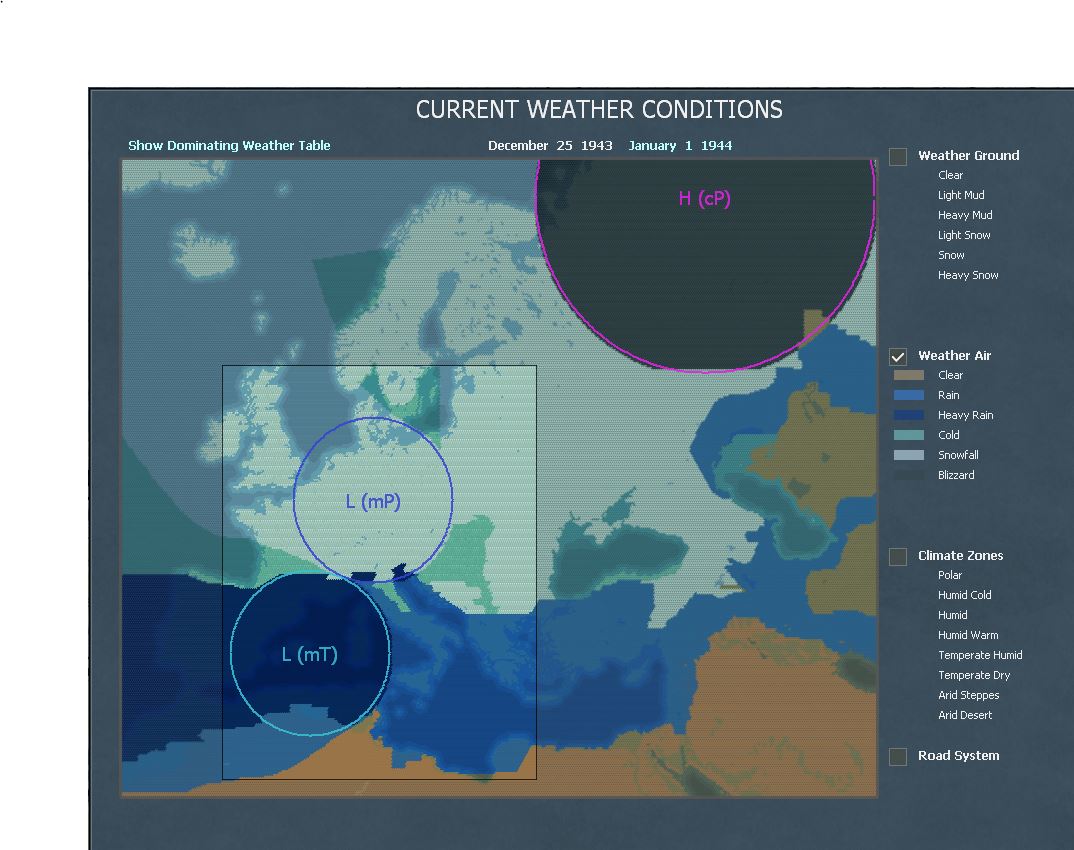1074x850 pixels.
Task: Click the Current Weather Conditions title
Action: click(599, 110)
